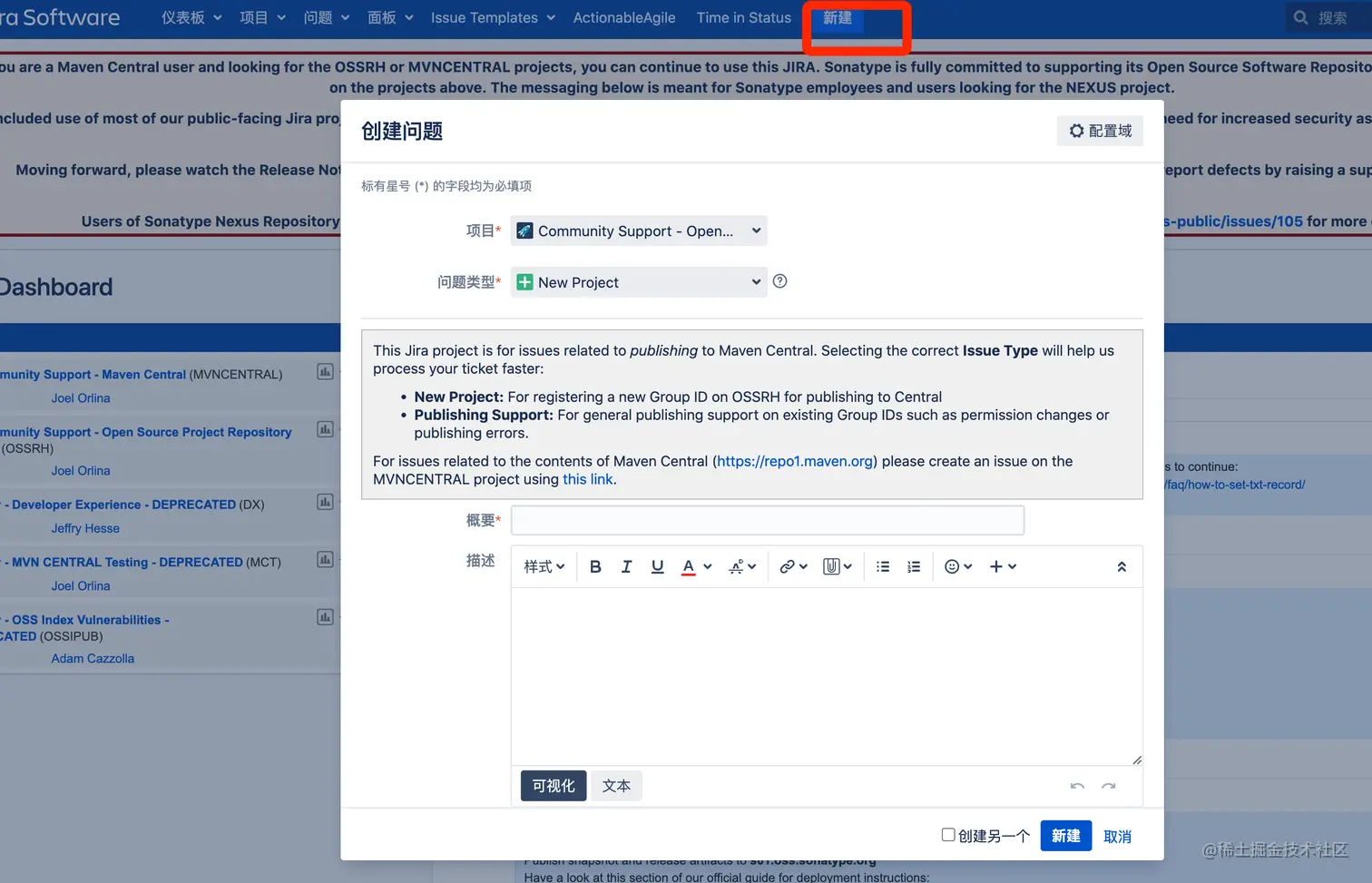Open Joel Orlina profile under Maven Central
Screen dimensions: 1372x883
pos(81,397)
